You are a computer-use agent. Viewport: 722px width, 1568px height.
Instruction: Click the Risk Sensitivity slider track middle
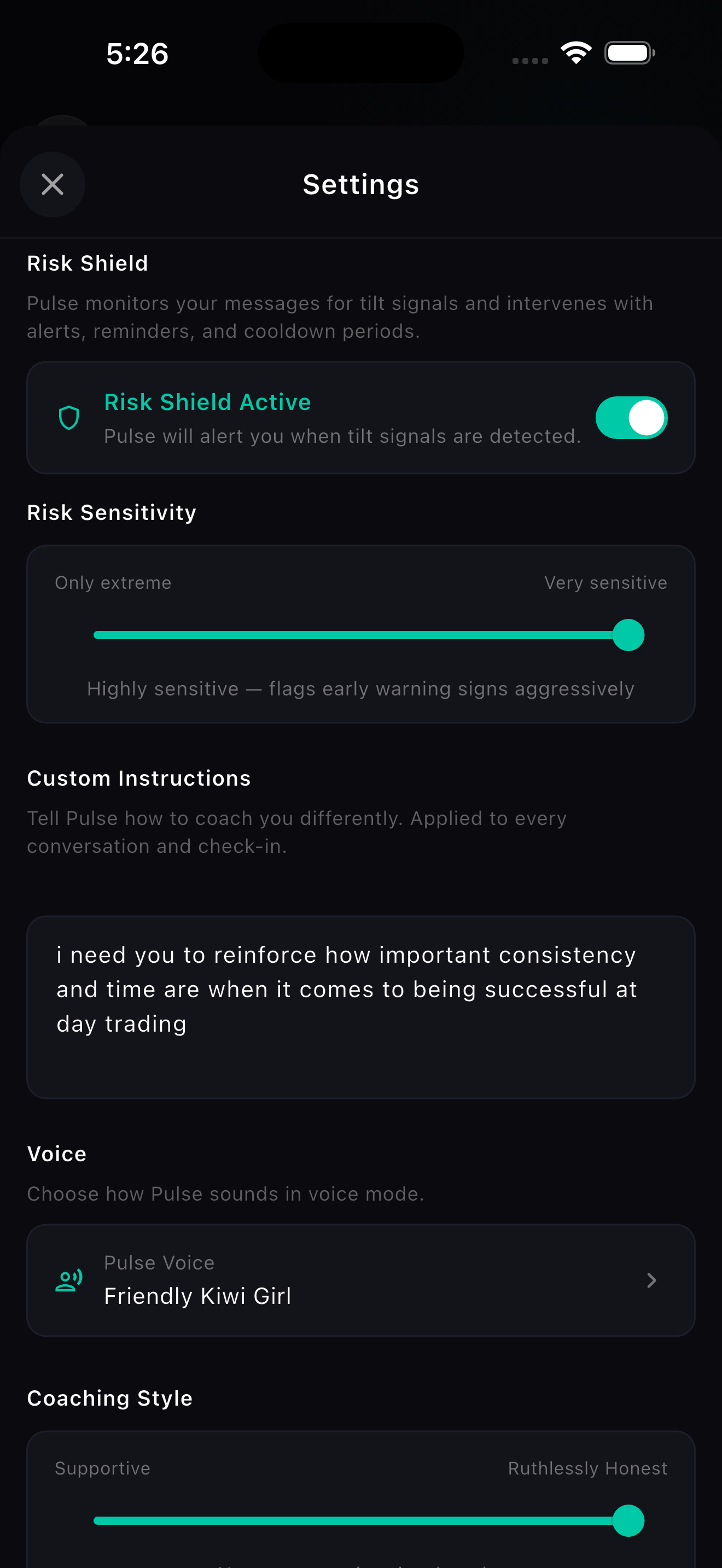pos(361,635)
